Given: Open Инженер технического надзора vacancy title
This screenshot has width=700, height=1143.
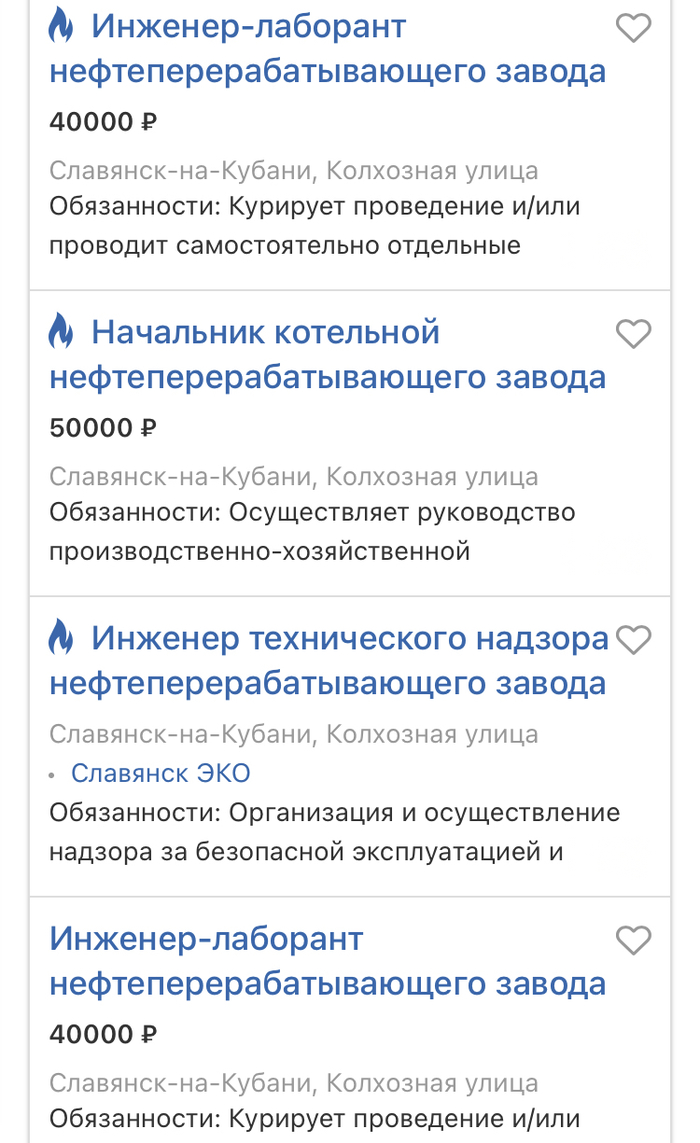Looking at the screenshot, I should [327, 661].
